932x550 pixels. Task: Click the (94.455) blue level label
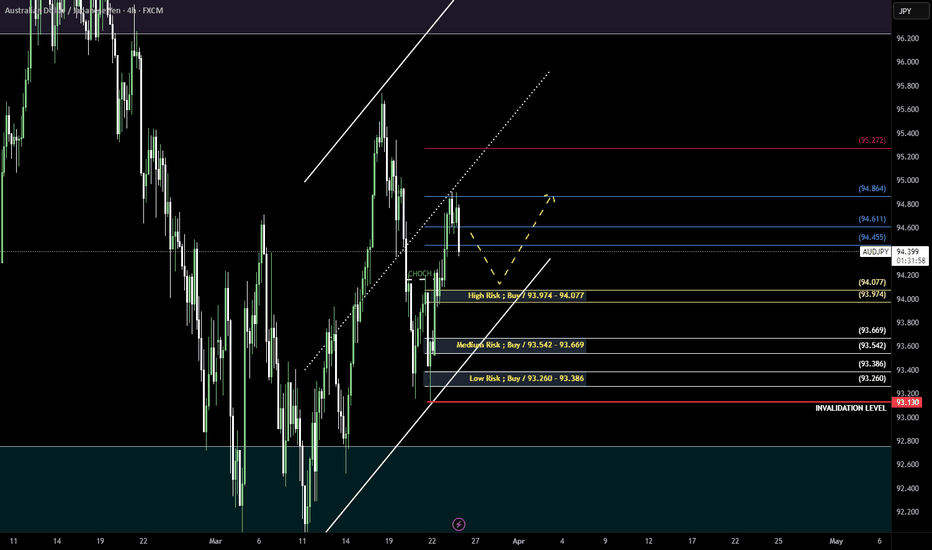(x=872, y=237)
